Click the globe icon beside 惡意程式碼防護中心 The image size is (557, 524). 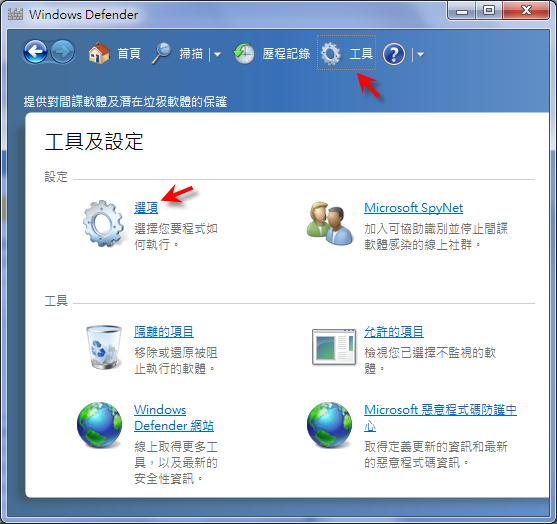pos(330,425)
